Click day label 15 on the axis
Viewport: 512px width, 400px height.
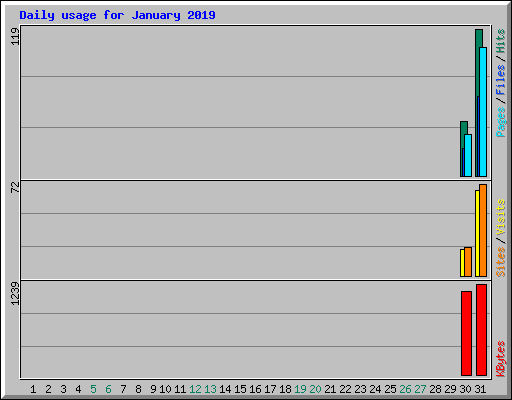[x=240, y=389]
